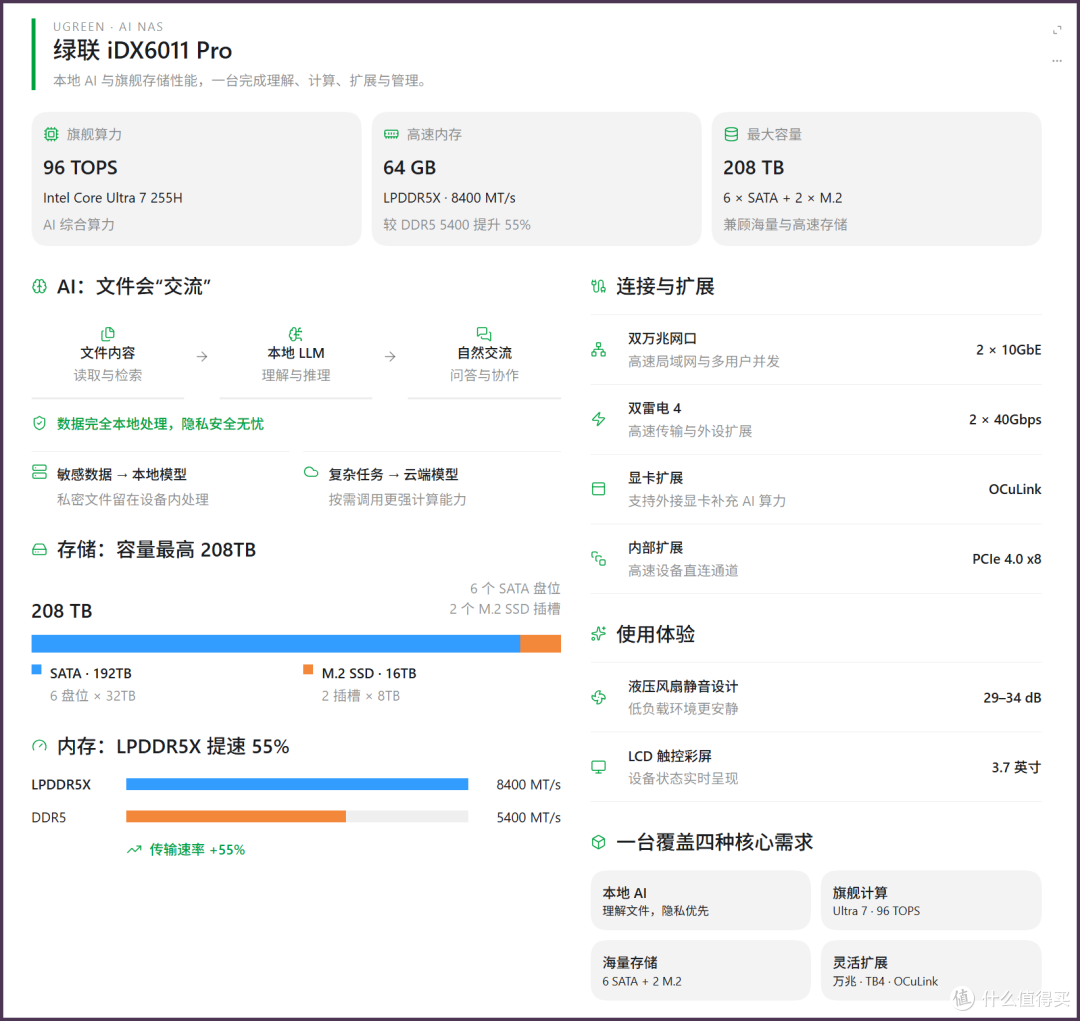
Task: Click the 2 个 M.2 SSD 插槽 text
Action: [x=505, y=609]
